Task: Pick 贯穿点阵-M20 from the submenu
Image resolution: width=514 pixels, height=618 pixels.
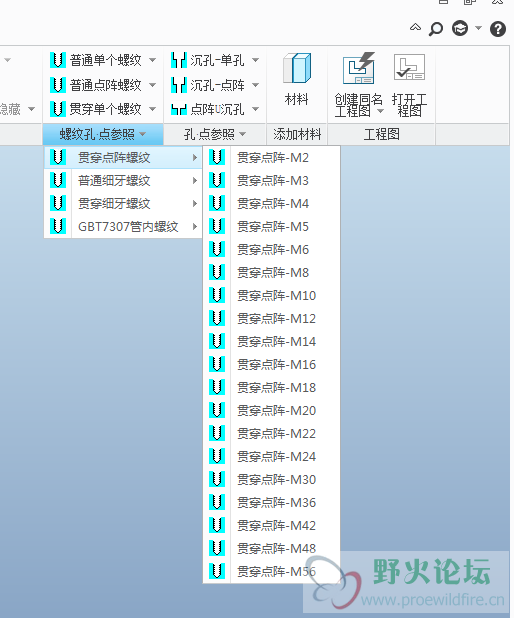Action: point(272,410)
